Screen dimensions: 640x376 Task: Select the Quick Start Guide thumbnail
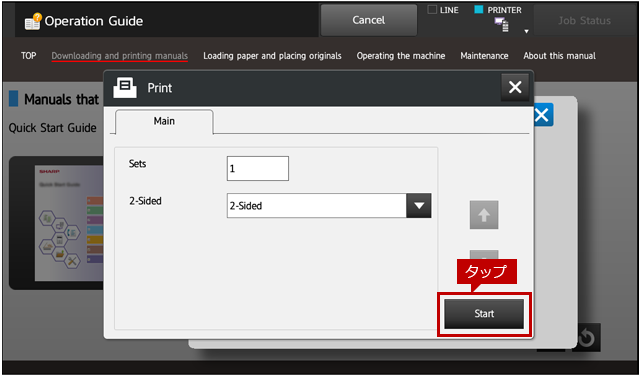(57, 222)
